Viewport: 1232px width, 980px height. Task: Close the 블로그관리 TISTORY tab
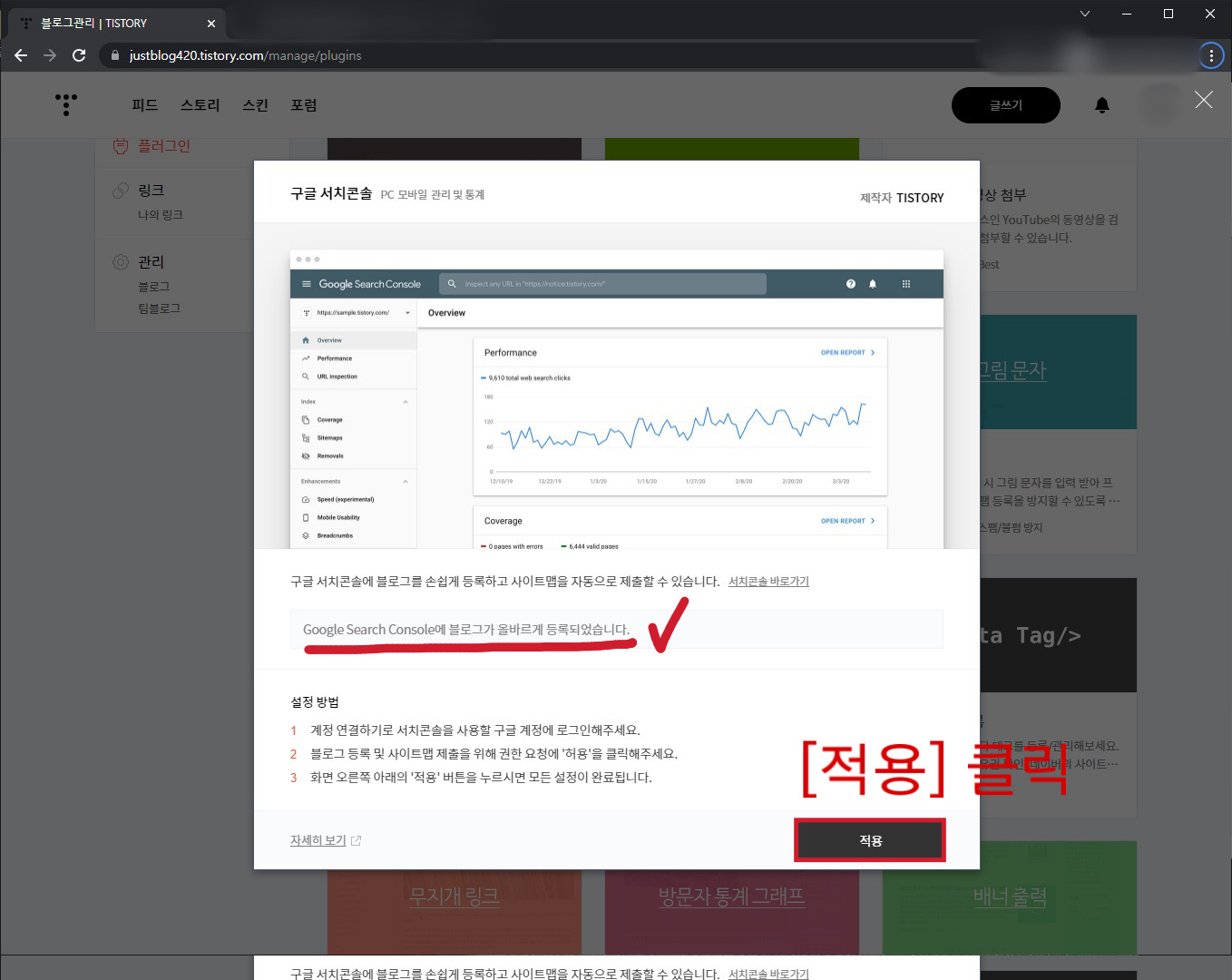[211, 24]
